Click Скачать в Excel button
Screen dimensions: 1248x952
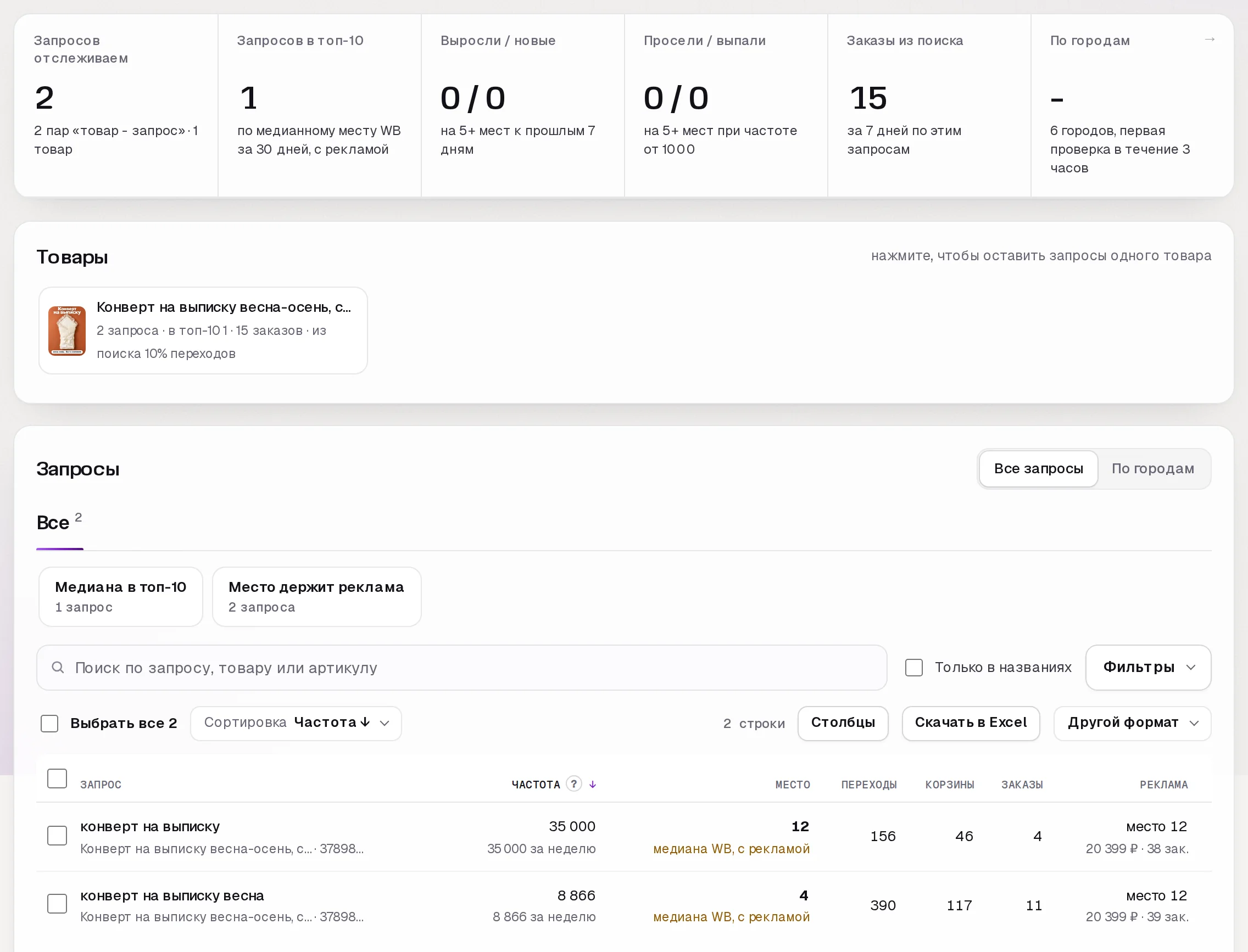tap(971, 724)
